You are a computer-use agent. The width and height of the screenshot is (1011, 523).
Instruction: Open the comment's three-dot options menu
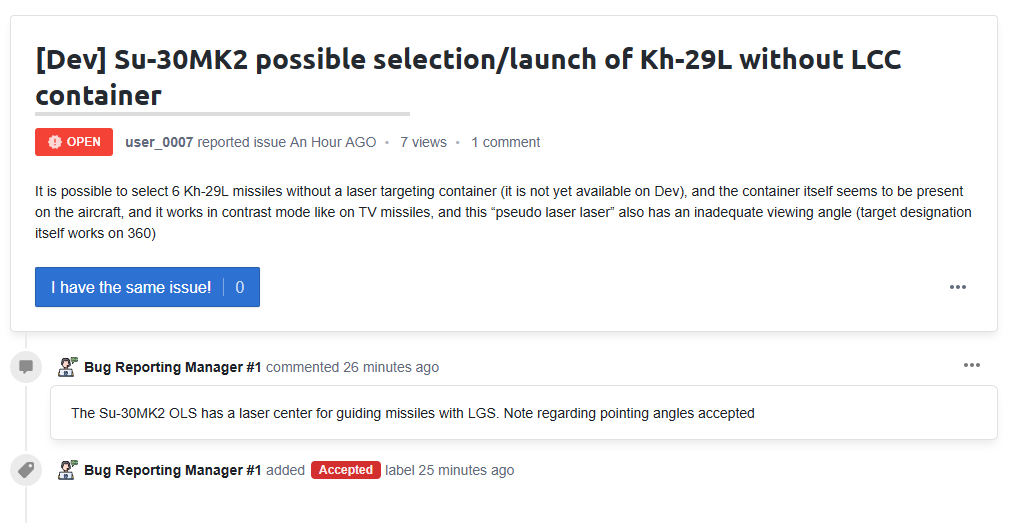tap(971, 365)
